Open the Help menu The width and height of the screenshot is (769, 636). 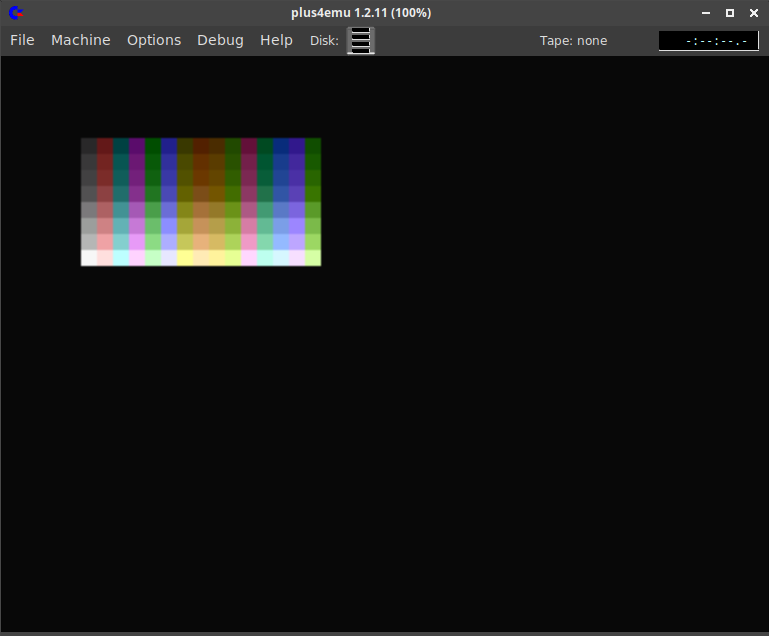point(276,40)
